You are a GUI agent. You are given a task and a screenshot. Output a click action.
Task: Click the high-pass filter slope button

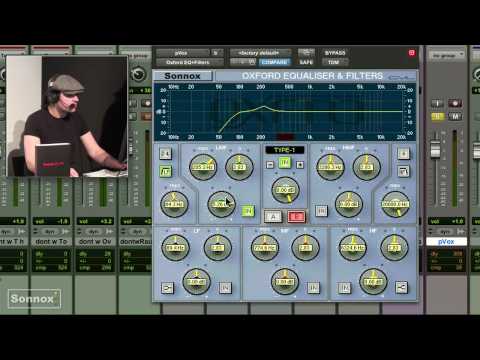click(166, 154)
